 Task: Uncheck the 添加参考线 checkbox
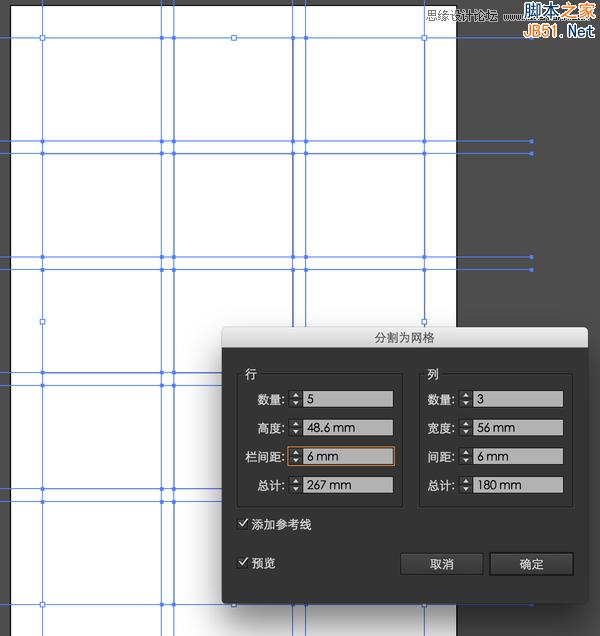(243, 524)
